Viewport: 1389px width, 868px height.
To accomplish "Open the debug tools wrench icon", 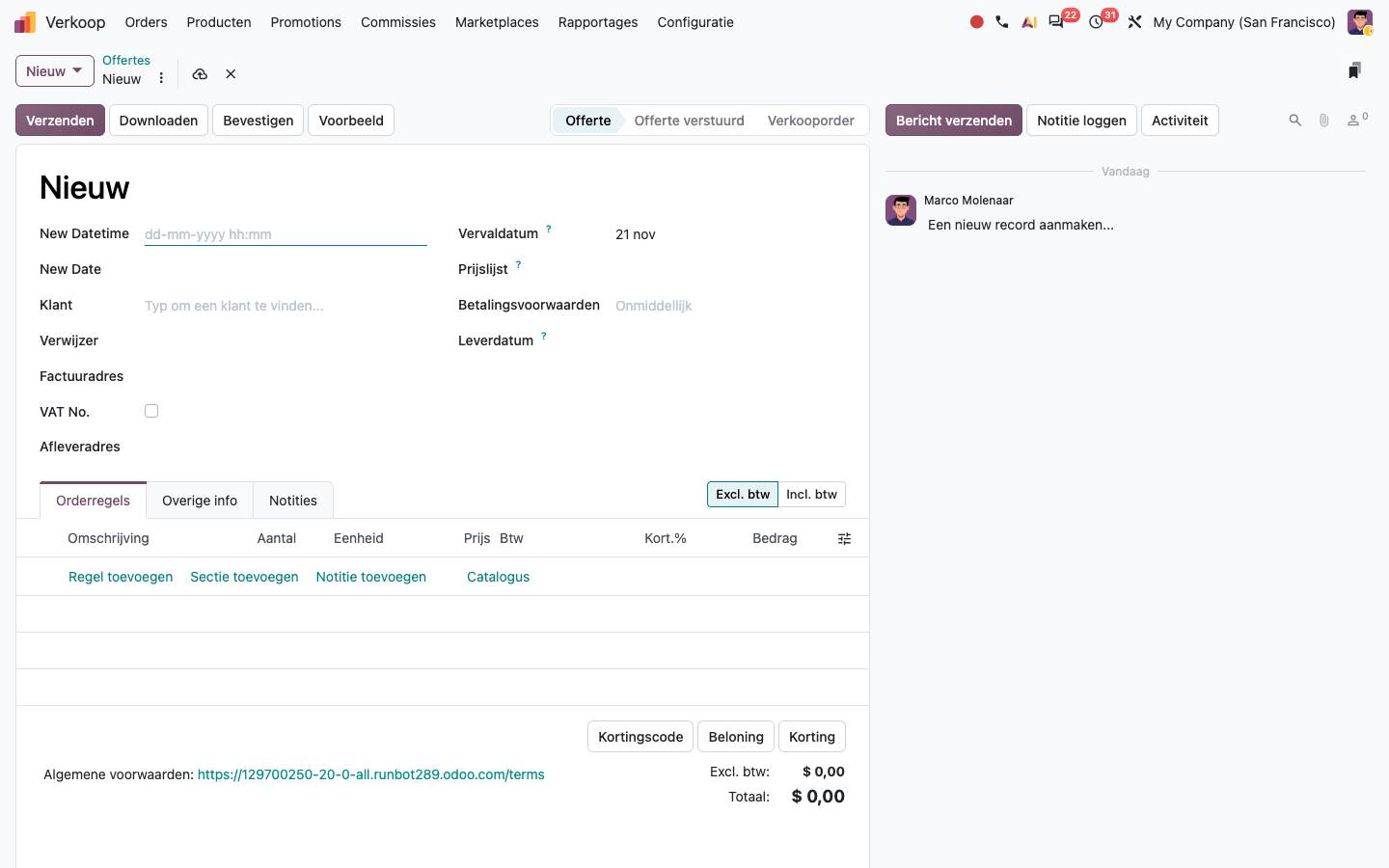I will [x=1134, y=22].
